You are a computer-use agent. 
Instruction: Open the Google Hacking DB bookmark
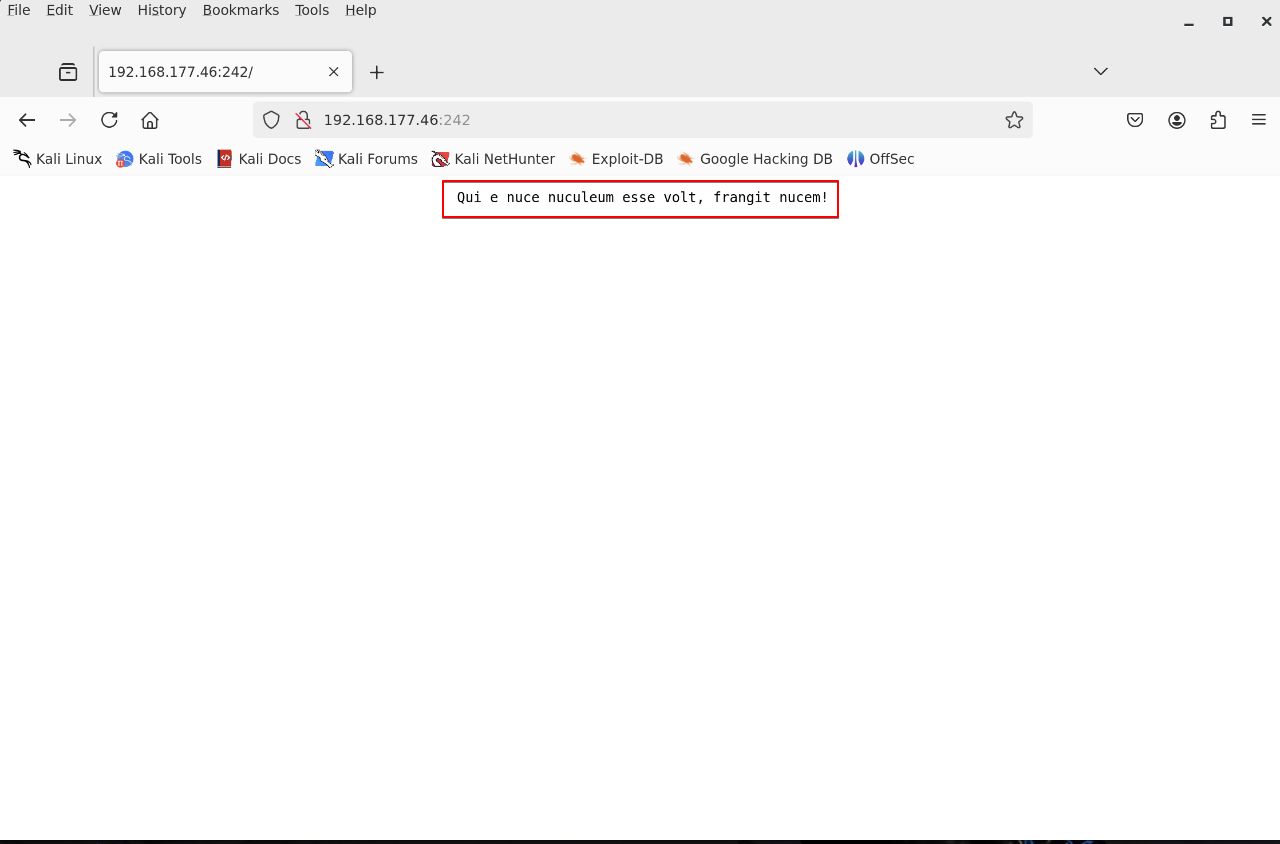pos(755,159)
